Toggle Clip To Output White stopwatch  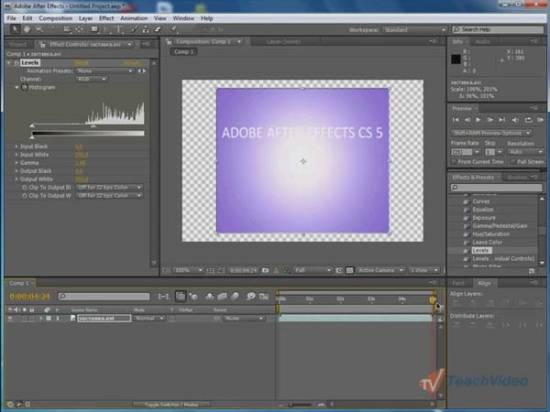[24, 196]
